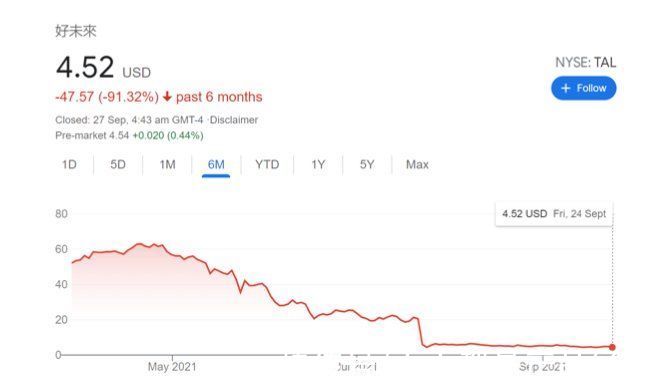The image size is (660, 386).
Task: Click the May 2021 axis label
Action: 172,367
